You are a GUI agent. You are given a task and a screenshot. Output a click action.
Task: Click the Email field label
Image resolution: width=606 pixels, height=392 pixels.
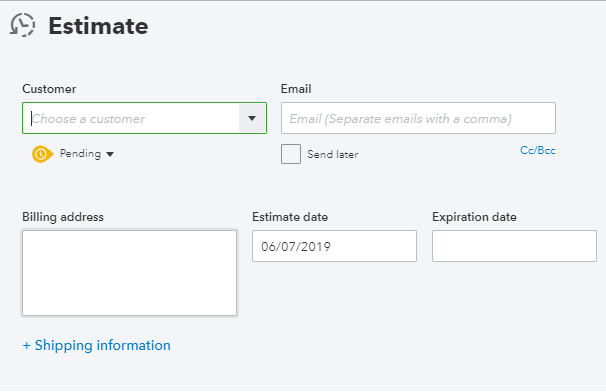click(x=296, y=89)
